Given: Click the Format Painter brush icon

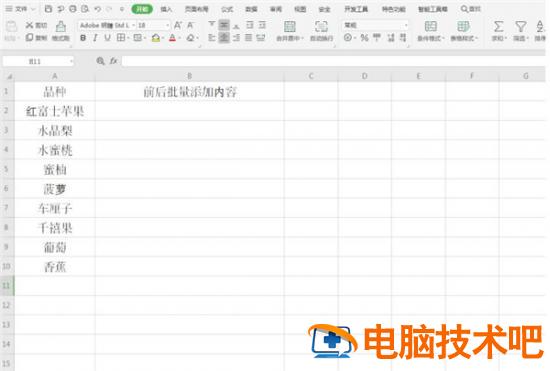Looking at the screenshot, I should tap(61, 26).
